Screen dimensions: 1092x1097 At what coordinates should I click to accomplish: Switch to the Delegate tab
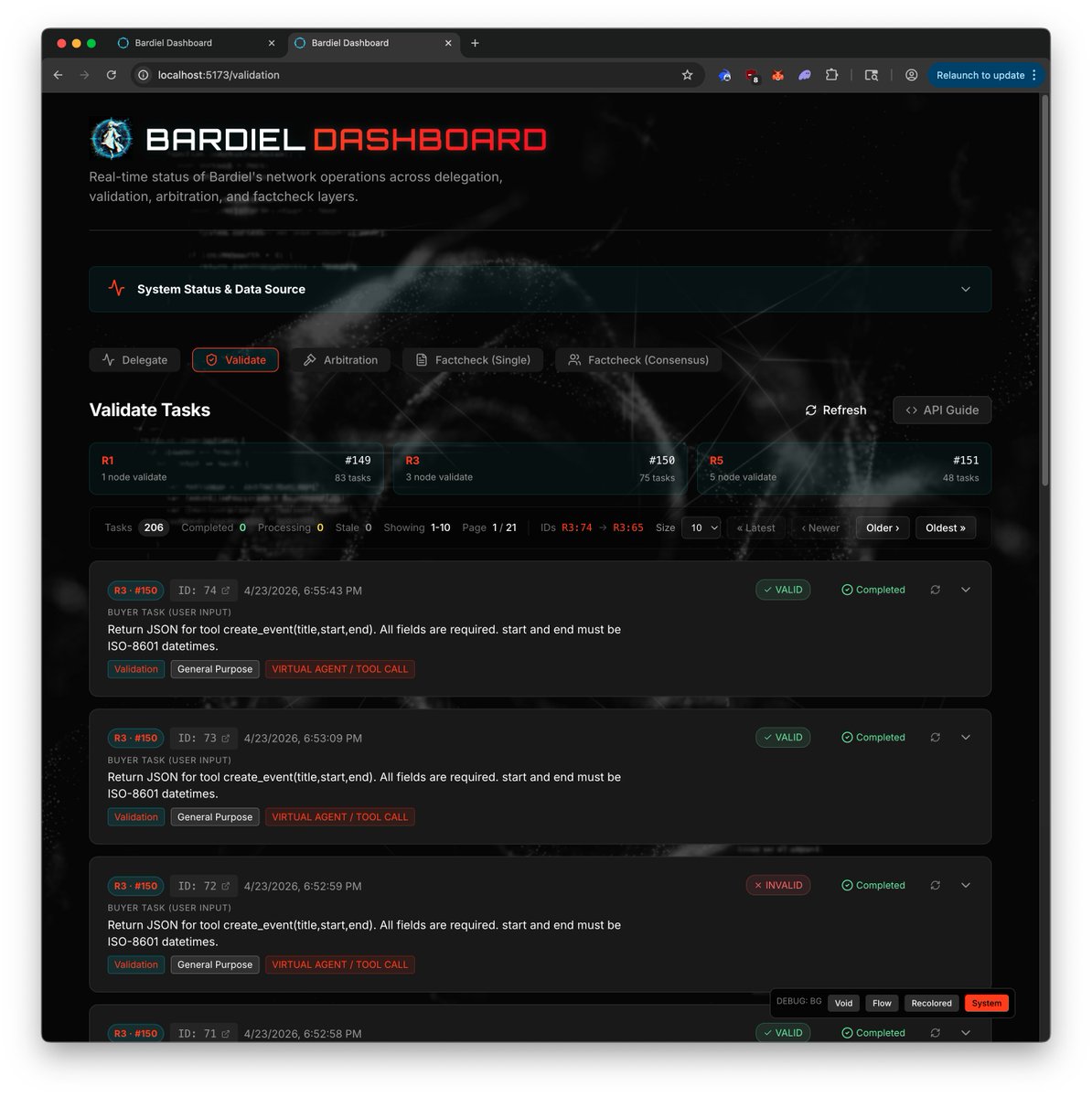click(x=135, y=360)
